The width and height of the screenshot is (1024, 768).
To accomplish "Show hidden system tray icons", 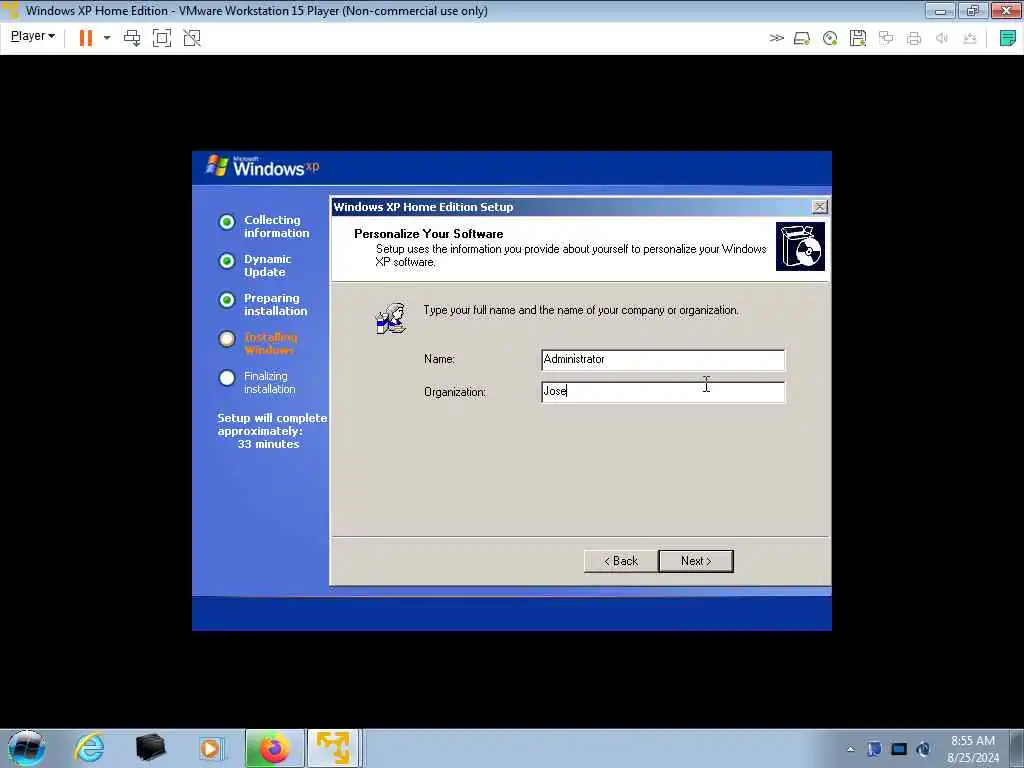I will point(850,749).
